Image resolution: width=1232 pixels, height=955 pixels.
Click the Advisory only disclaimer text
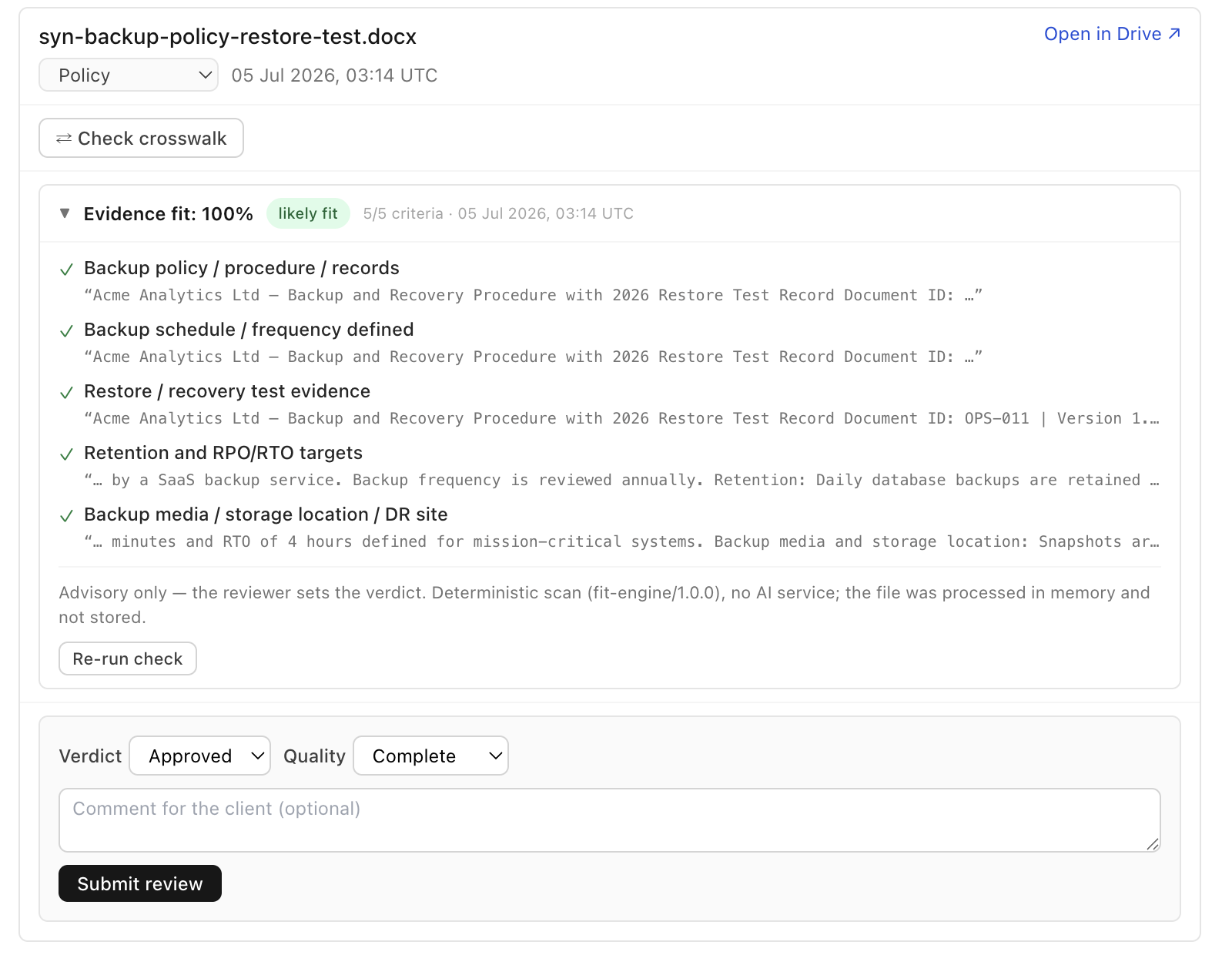tap(604, 605)
